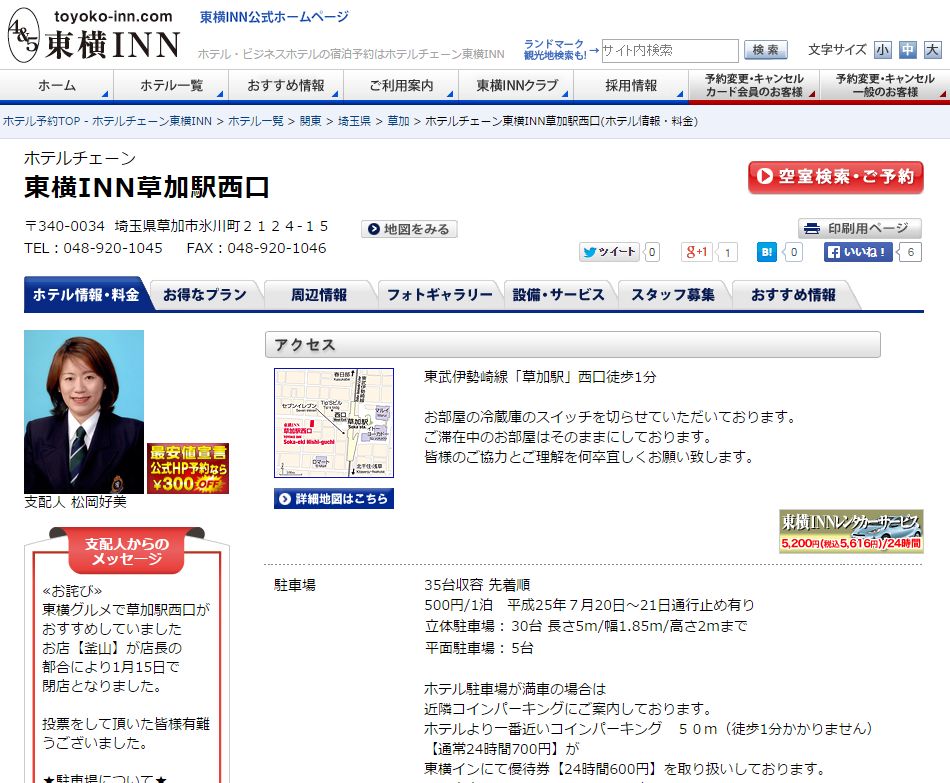The image size is (950, 783).
Task: Open the ホーム navigation menu
Action: coord(57,85)
